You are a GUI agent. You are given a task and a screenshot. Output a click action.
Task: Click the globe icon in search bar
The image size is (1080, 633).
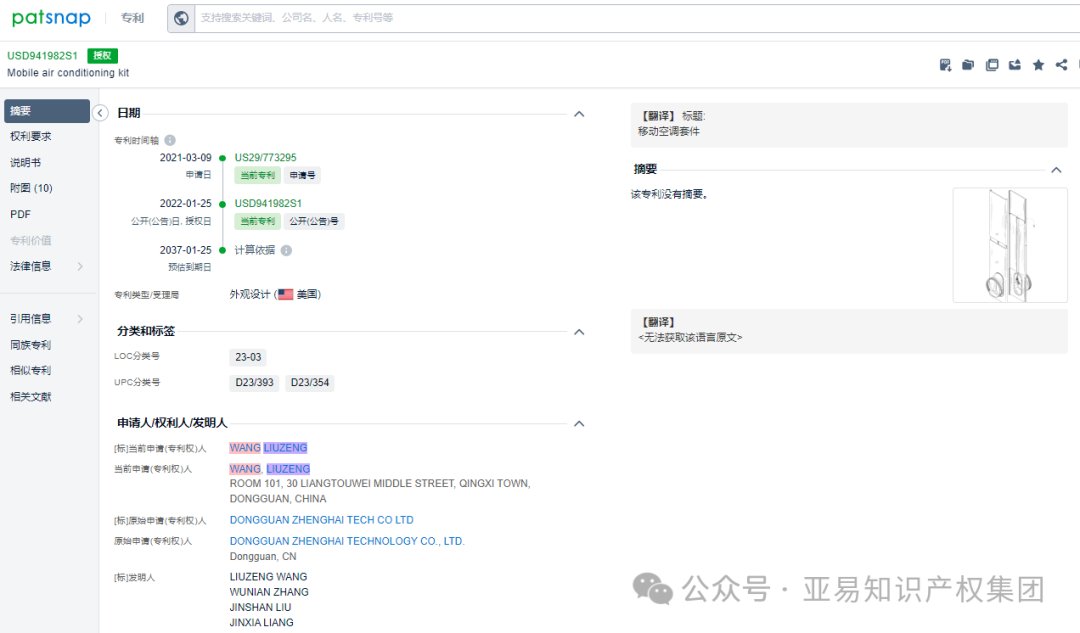[181, 18]
